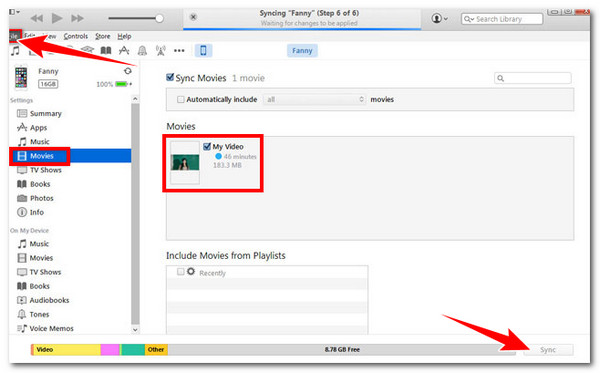Toggle the Sync Movies checkbox

[170, 77]
